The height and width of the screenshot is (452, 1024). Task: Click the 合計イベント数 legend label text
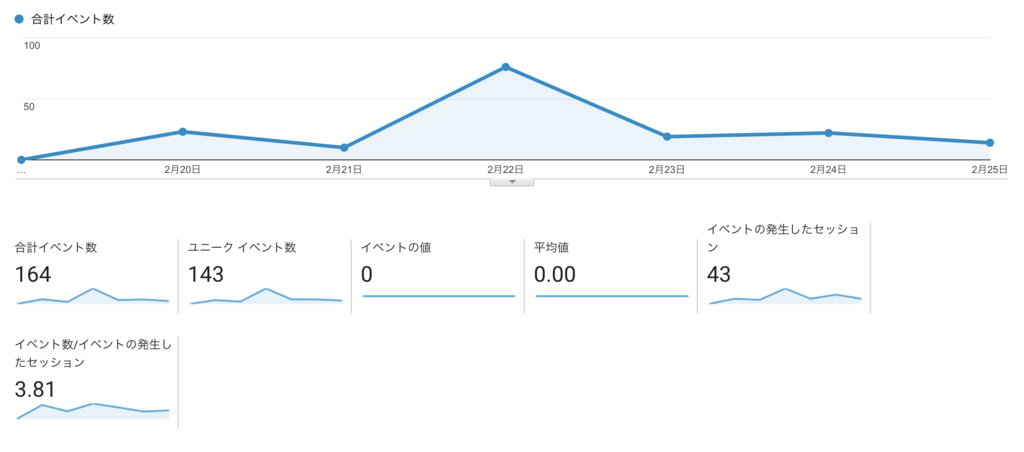click(x=72, y=20)
